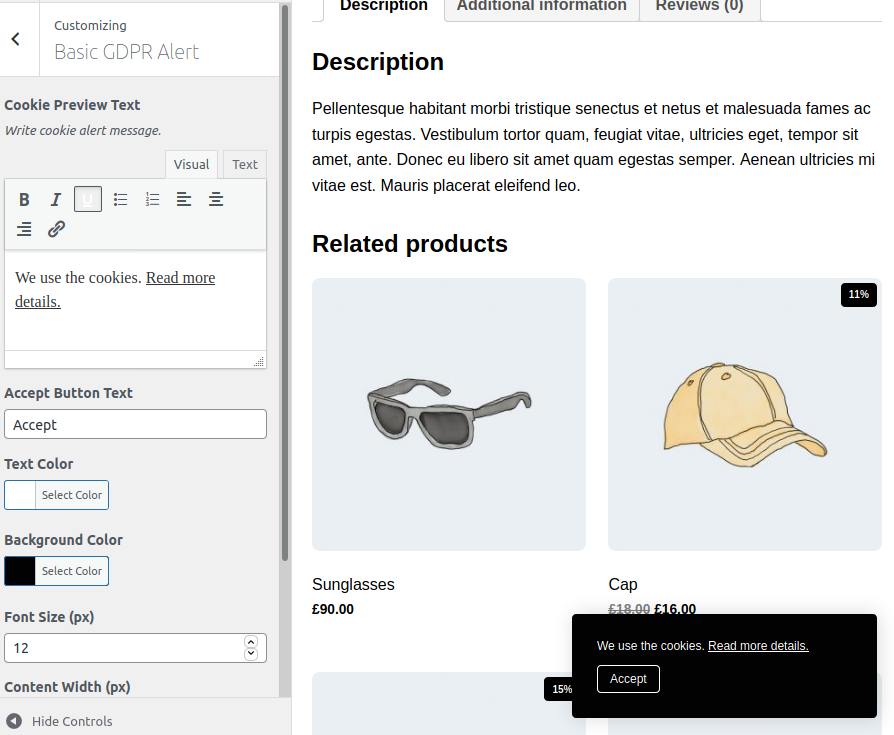894x735 pixels.
Task: Open the black Background Color swatch
Action: coord(20,571)
